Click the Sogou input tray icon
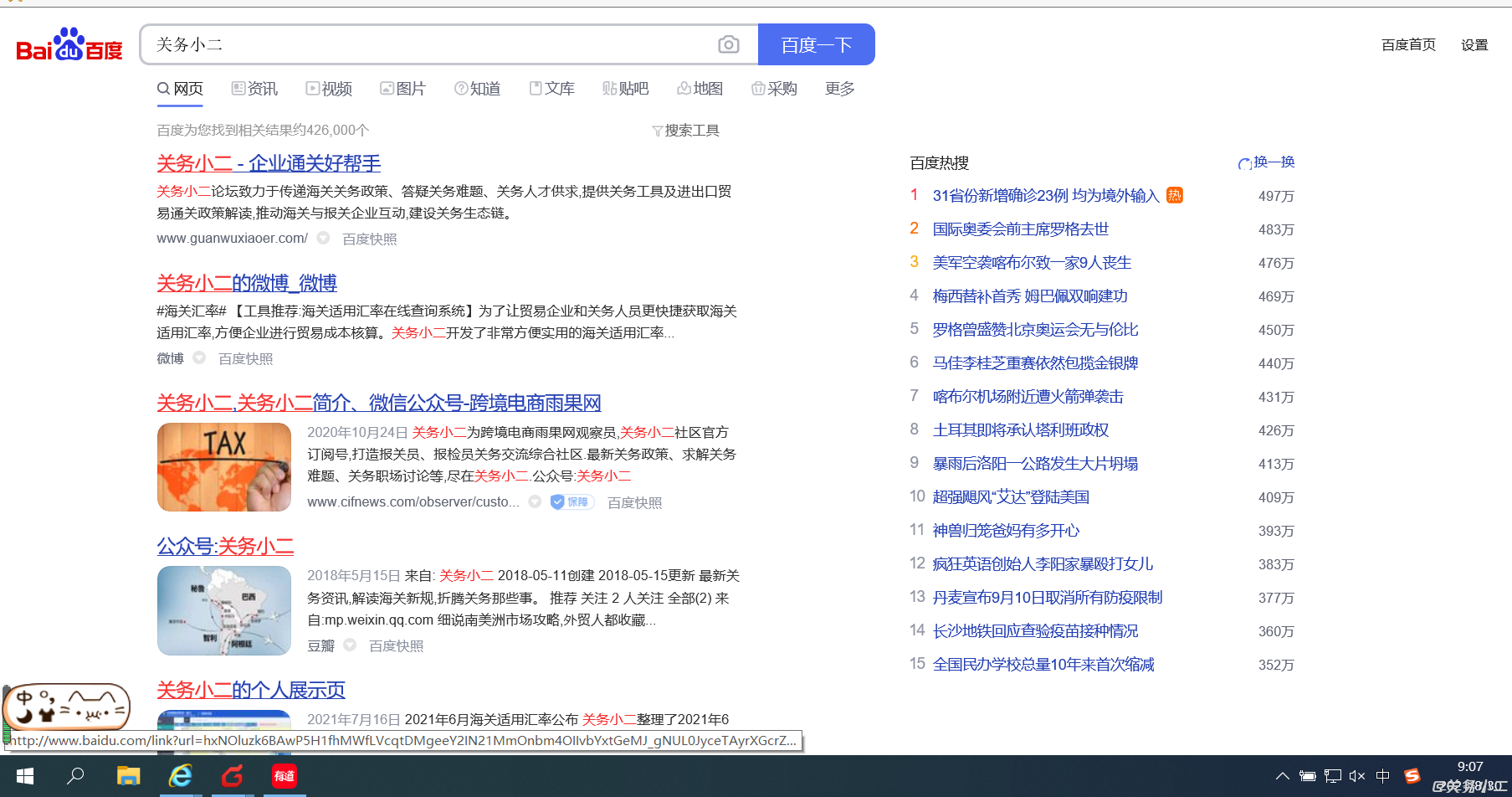This screenshot has height=797, width=1512. [x=1412, y=776]
